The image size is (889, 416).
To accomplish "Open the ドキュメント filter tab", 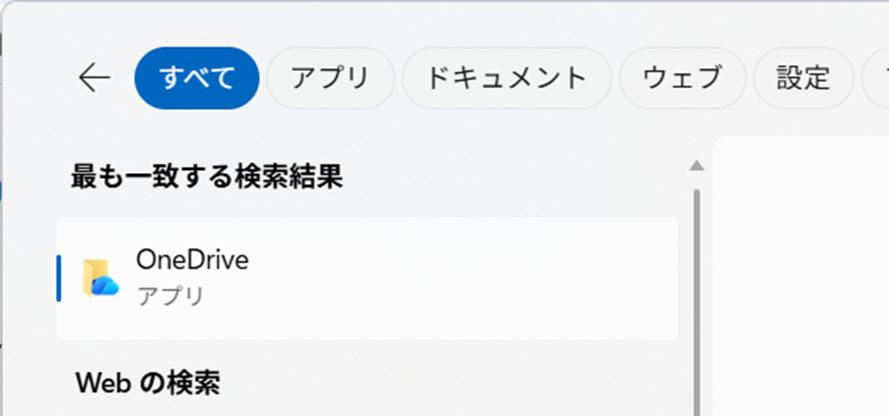I will 506,77.
